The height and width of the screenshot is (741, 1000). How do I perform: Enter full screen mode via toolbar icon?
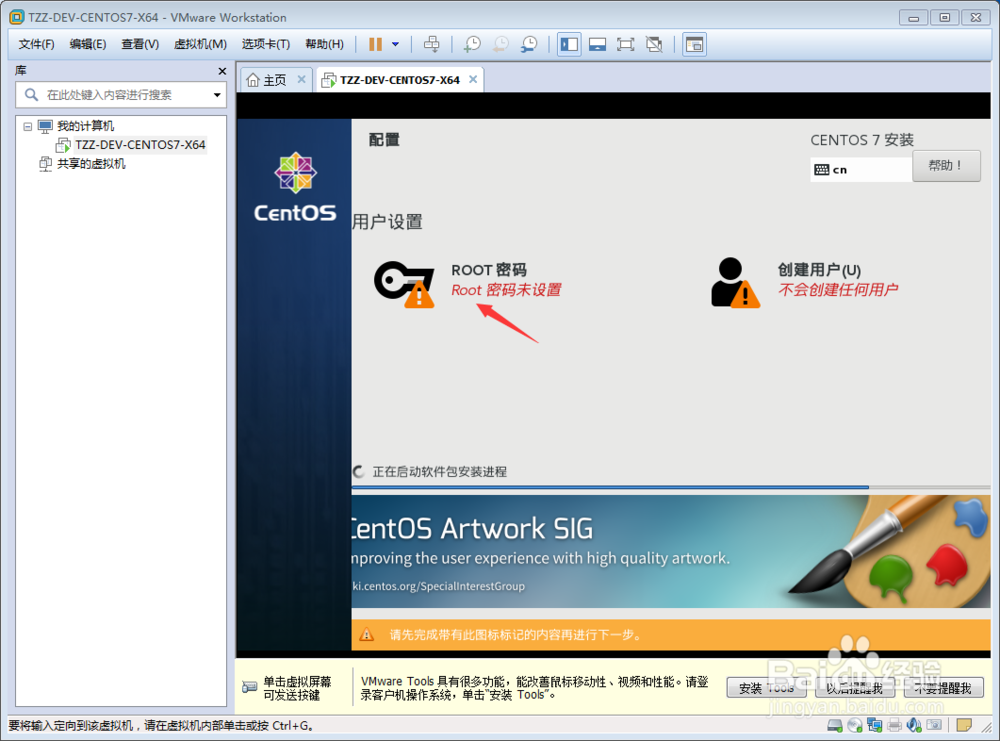[x=626, y=44]
